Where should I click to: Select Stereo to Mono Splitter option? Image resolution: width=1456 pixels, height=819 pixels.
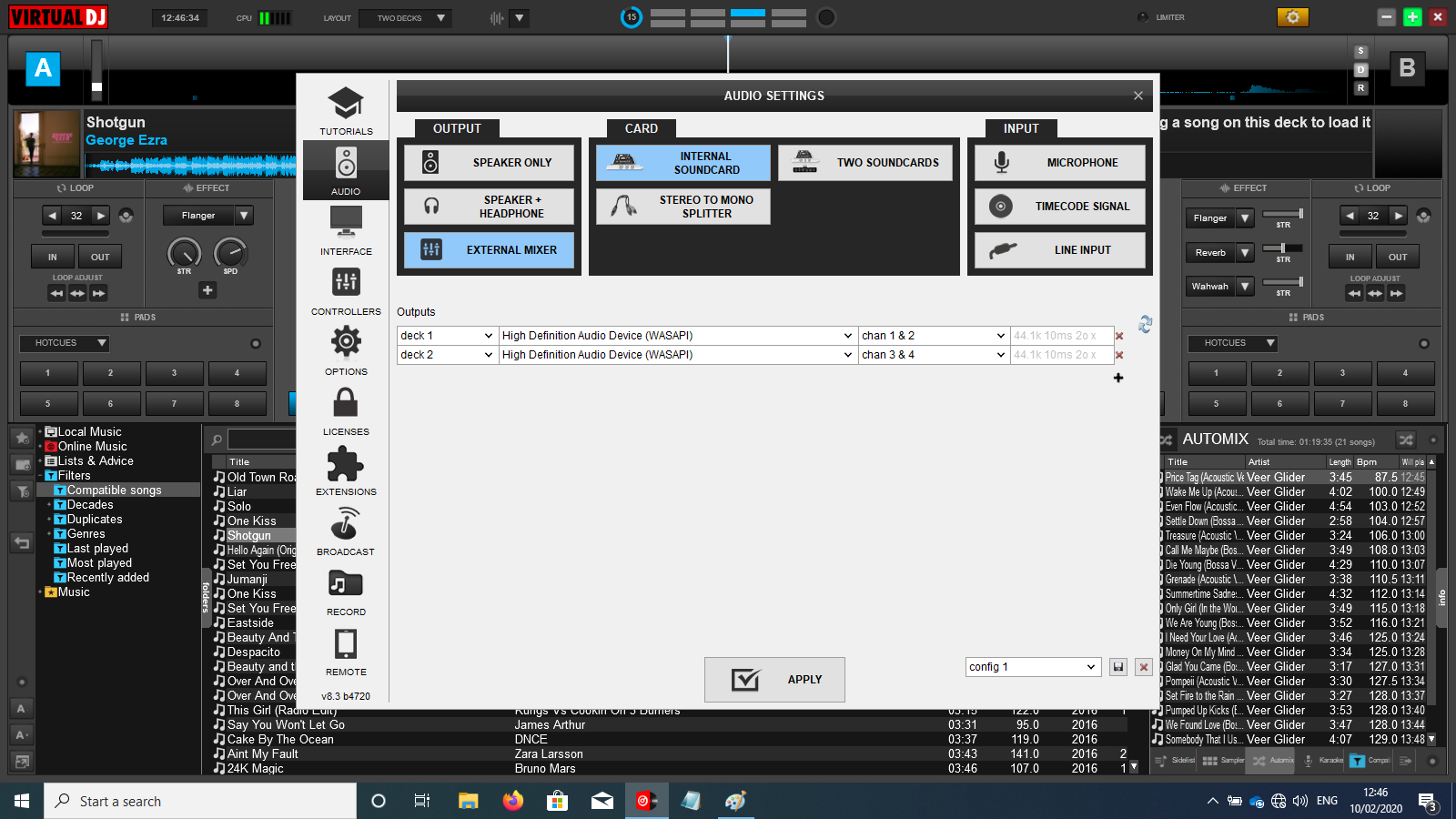(x=682, y=207)
